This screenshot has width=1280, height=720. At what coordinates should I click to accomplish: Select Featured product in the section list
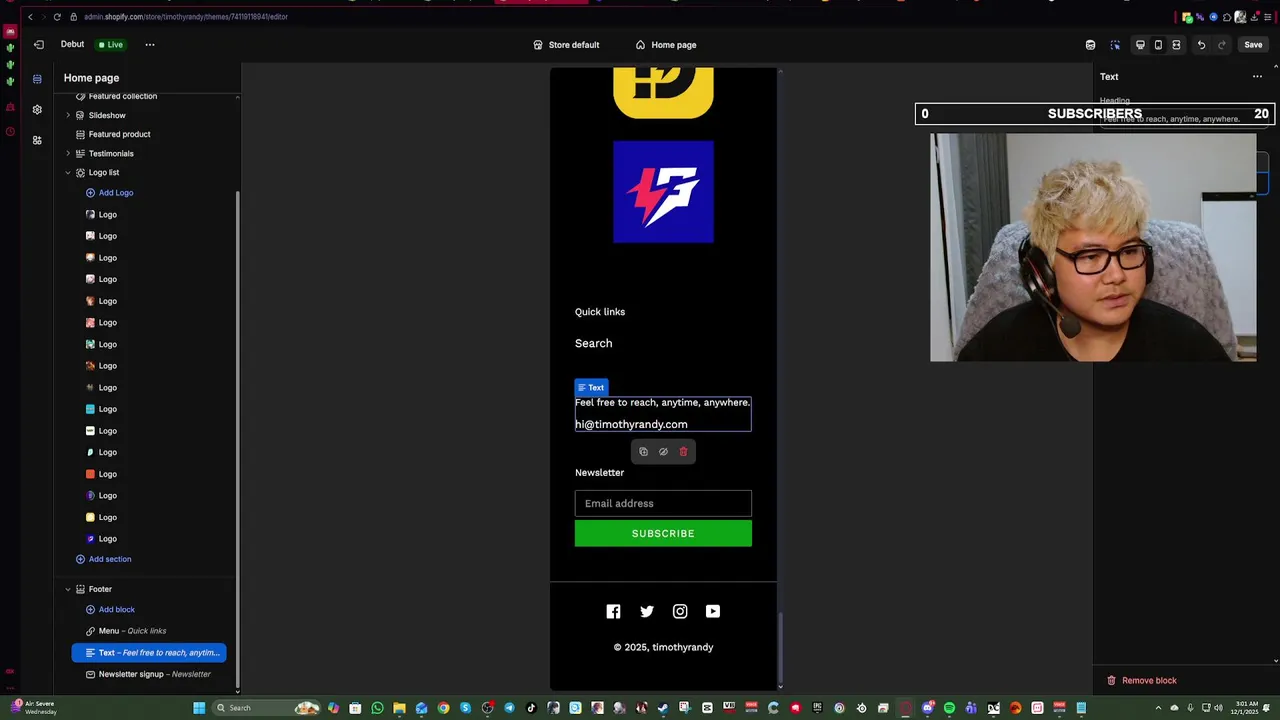119,134
